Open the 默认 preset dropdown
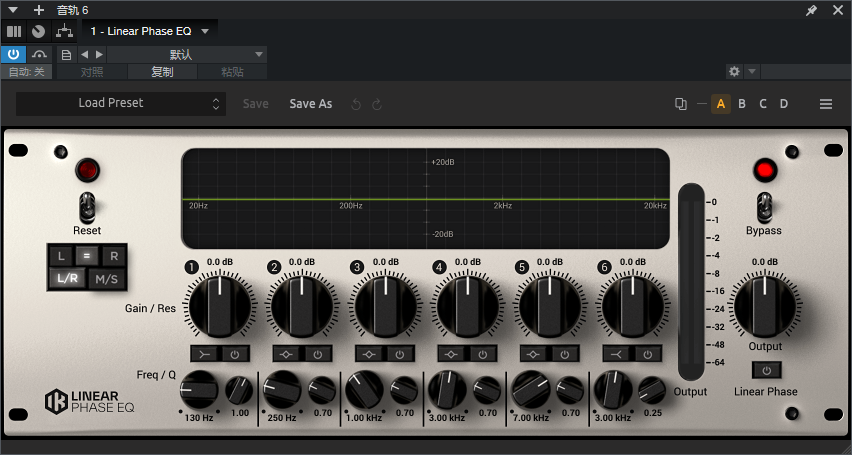 (x=186, y=54)
